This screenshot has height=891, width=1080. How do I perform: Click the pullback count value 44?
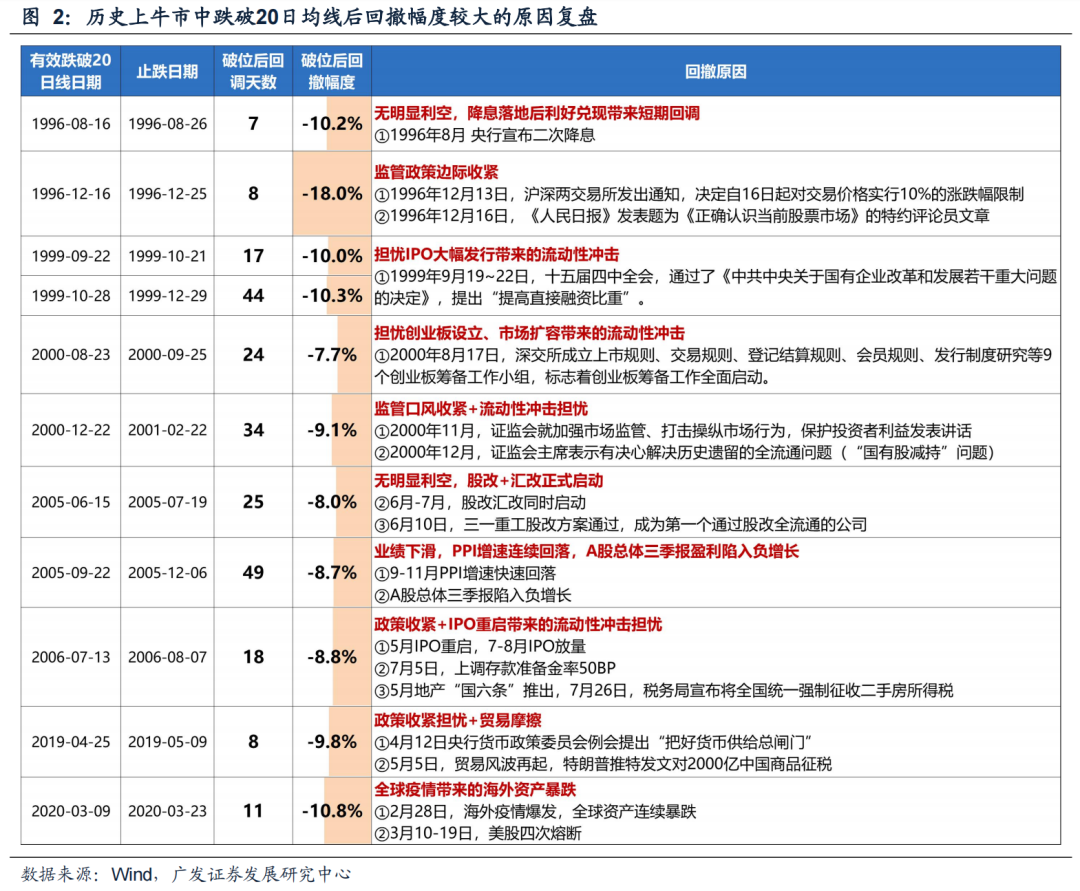253,294
